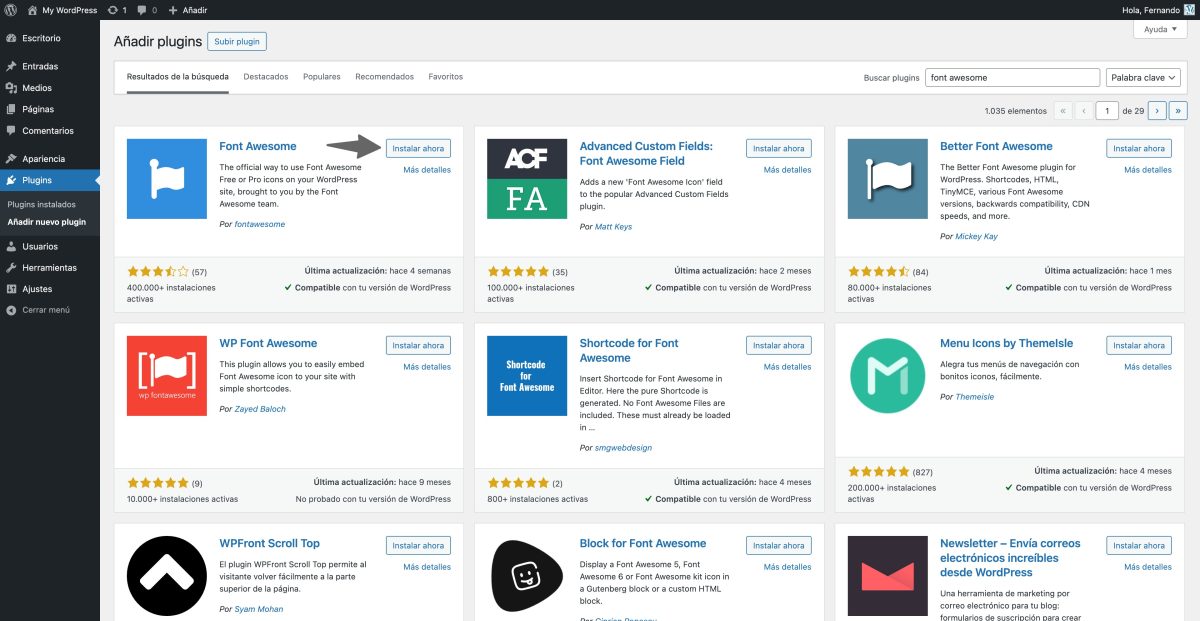Click the WordPress logo in the admin bar
Image resolution: width=1200 pixels, height=621 pixels.
(x=12, y=10)
